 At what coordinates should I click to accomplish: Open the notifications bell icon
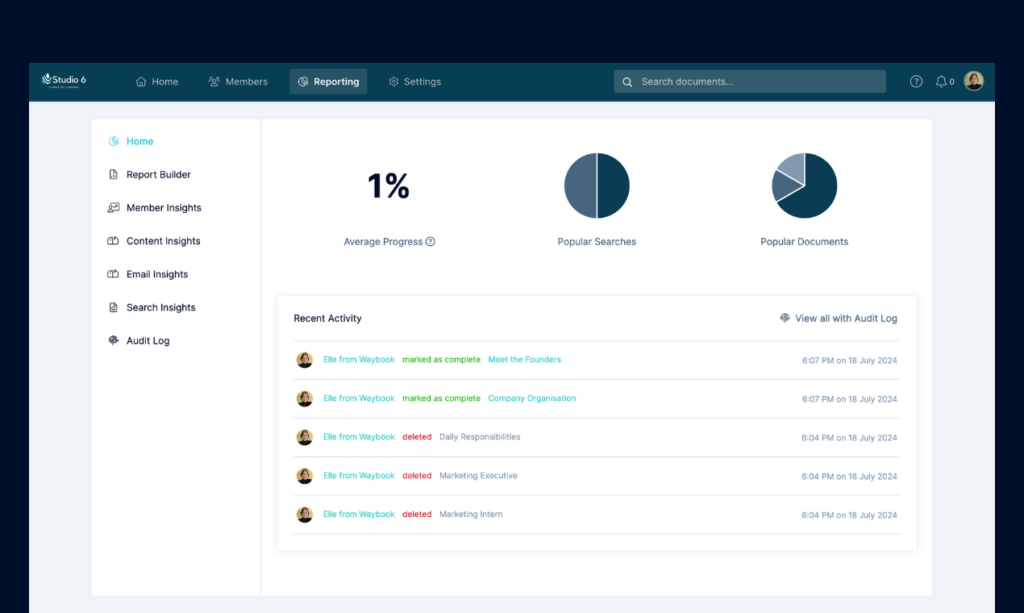pos(941,82)
